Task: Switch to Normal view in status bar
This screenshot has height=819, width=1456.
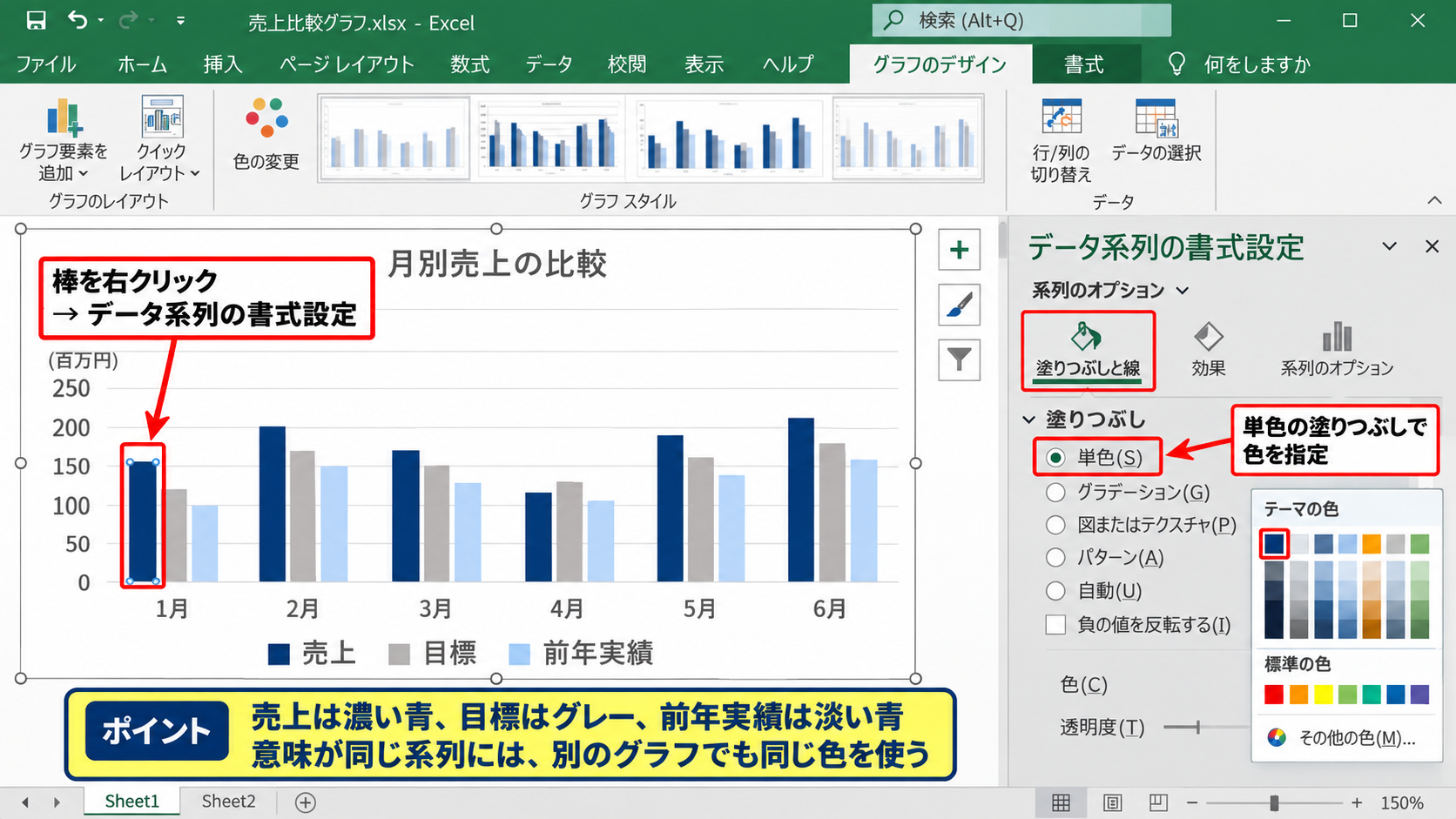Action: click(1061, 802)
